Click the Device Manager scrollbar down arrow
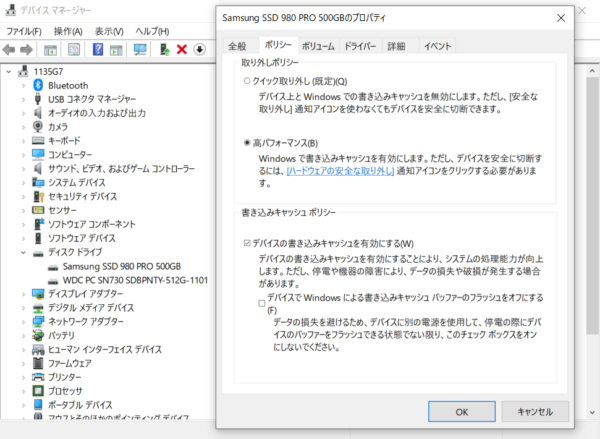Image resolution: width=600 pixels, height=439 pixels. pos(592,412)
